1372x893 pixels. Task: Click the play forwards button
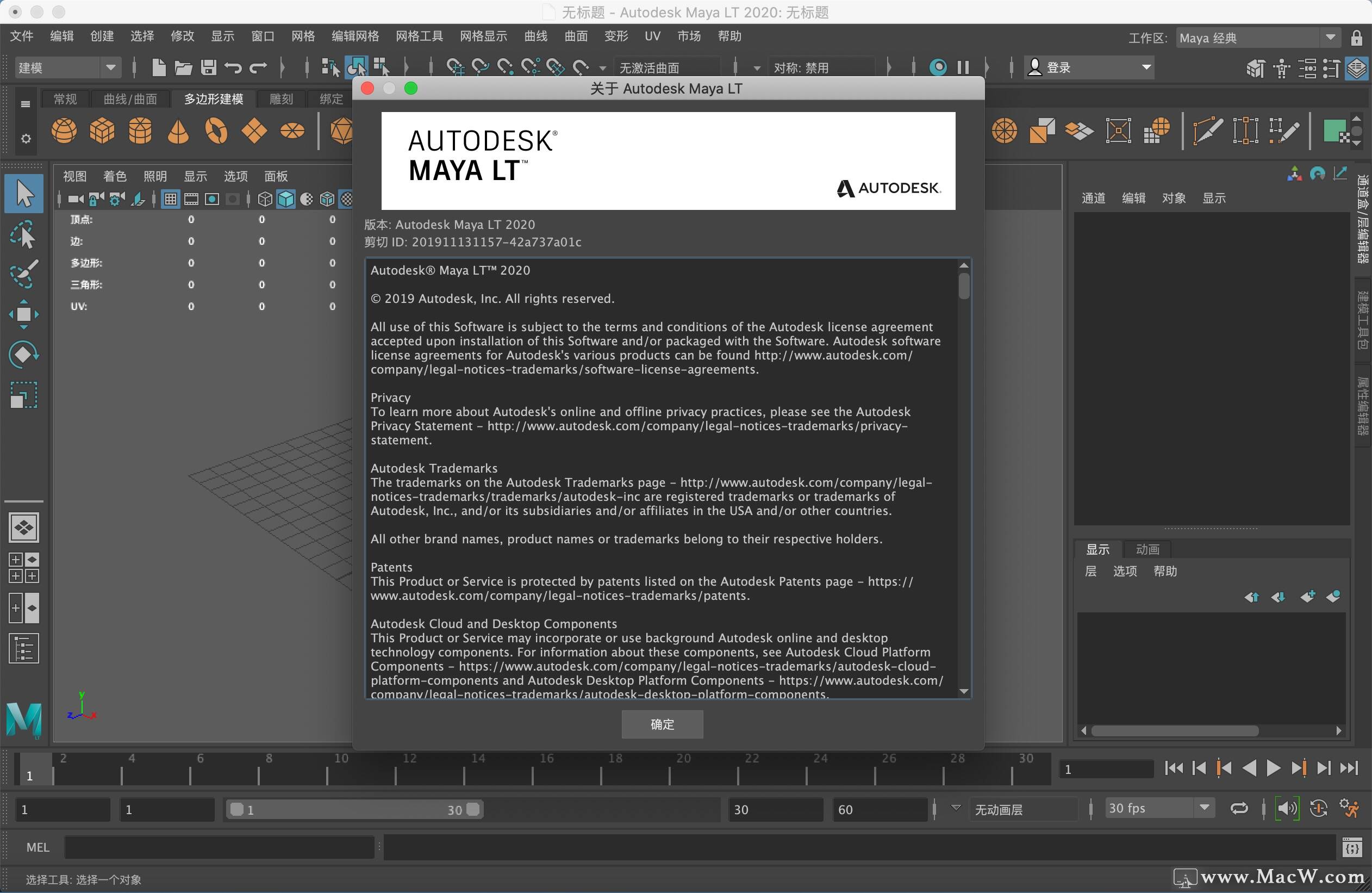[1274, 768]
